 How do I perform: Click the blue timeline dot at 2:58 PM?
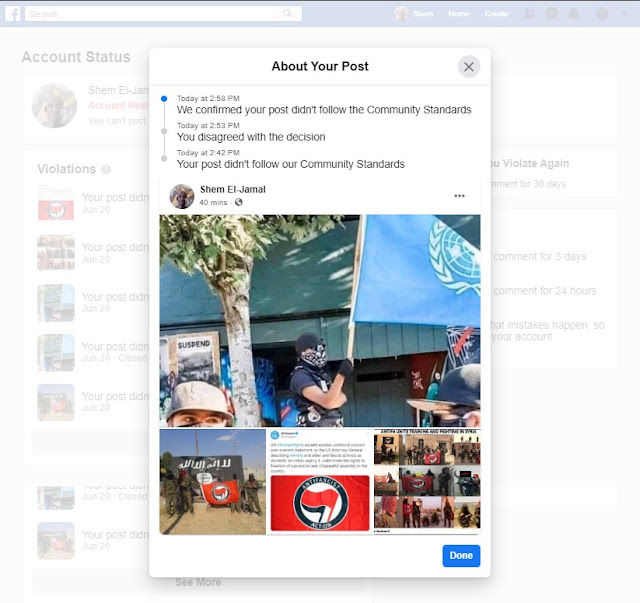(164, 98)
